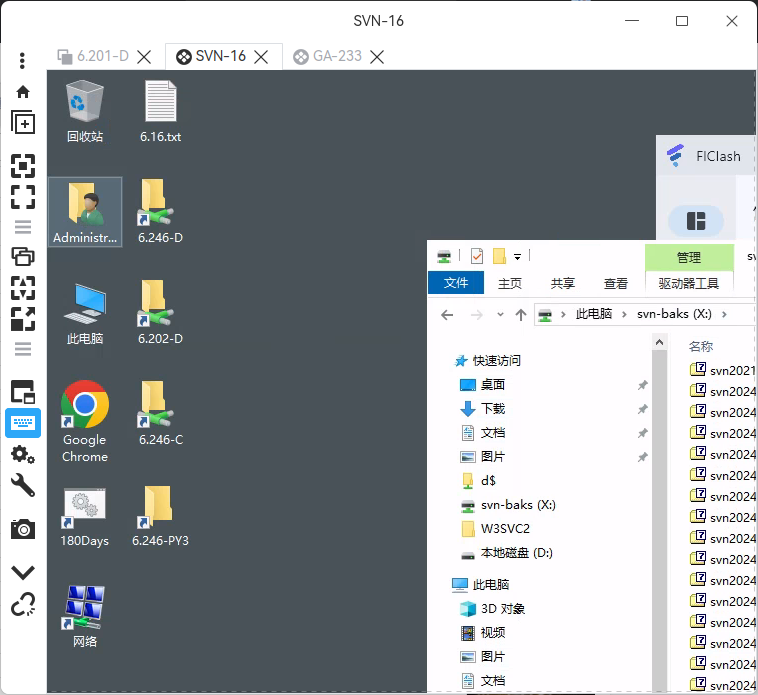
Task: Click the Home icon in the sidebar
Action: coord(23,91)
